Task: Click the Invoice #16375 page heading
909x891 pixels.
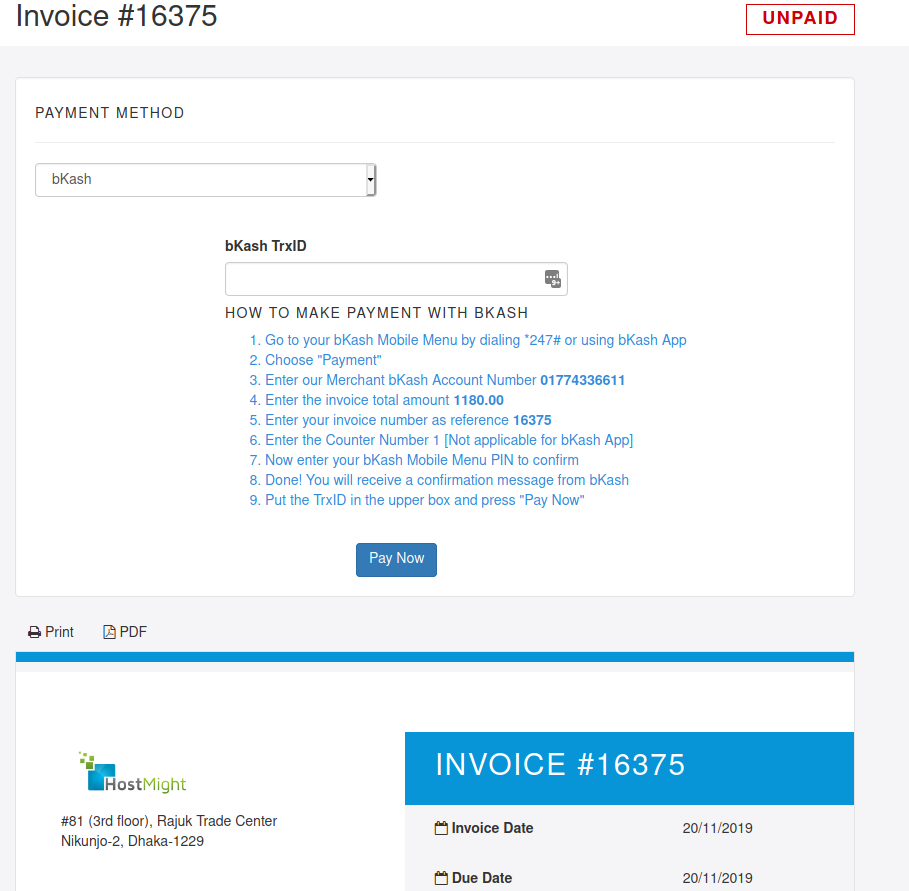Action: click(117, 16)
